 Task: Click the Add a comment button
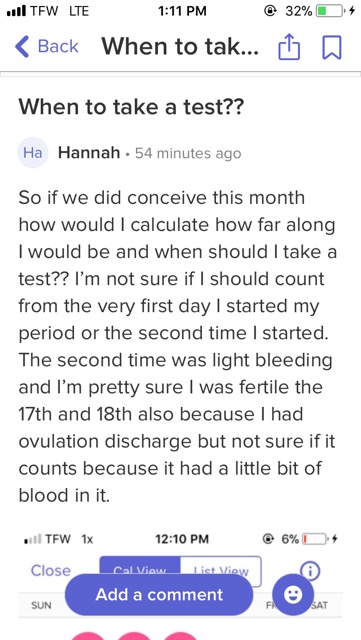click(159, 595)
